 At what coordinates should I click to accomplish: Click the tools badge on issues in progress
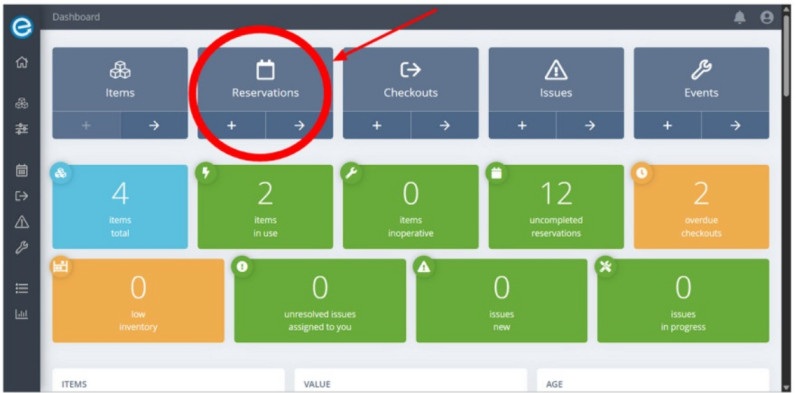pos(605,267)
